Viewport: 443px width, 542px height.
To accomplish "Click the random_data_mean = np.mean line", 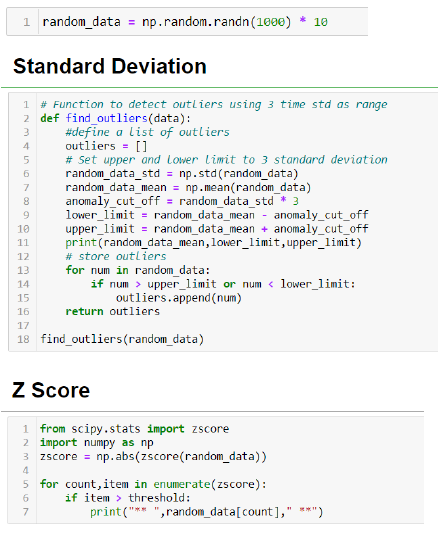I will [188, 187].
